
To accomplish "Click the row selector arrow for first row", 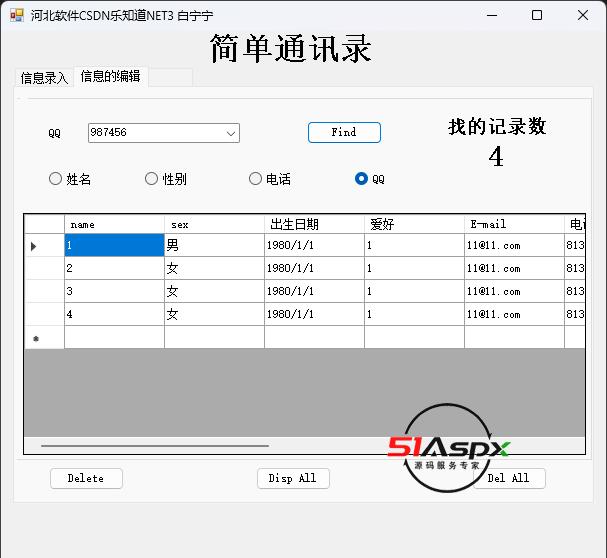I will tap(34, 246).
